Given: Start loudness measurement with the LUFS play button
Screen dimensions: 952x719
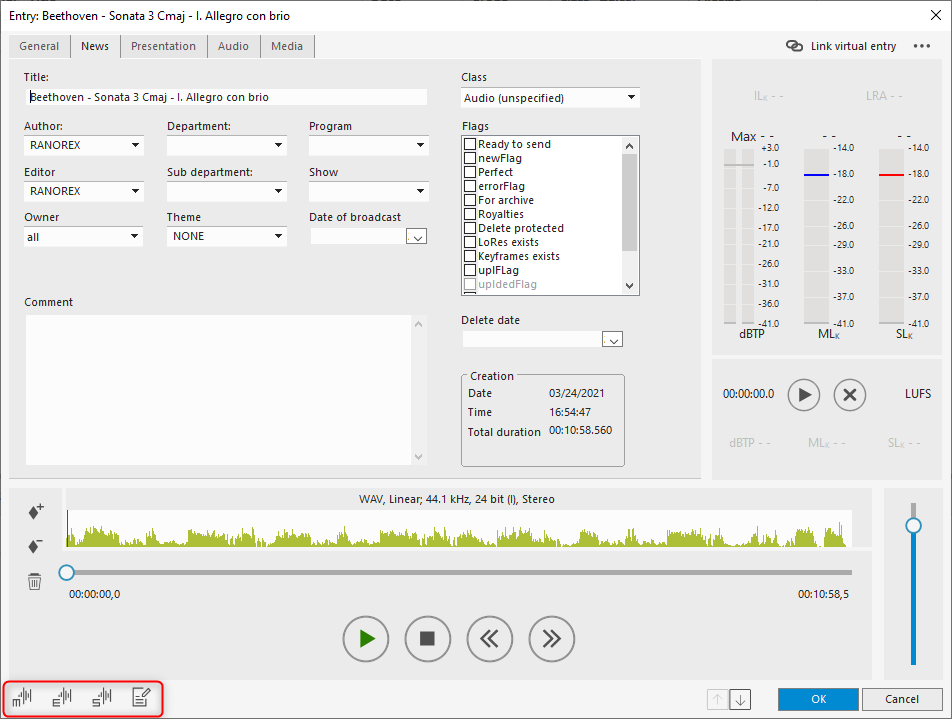Looking at the screenshot, I should pos(803,394).
